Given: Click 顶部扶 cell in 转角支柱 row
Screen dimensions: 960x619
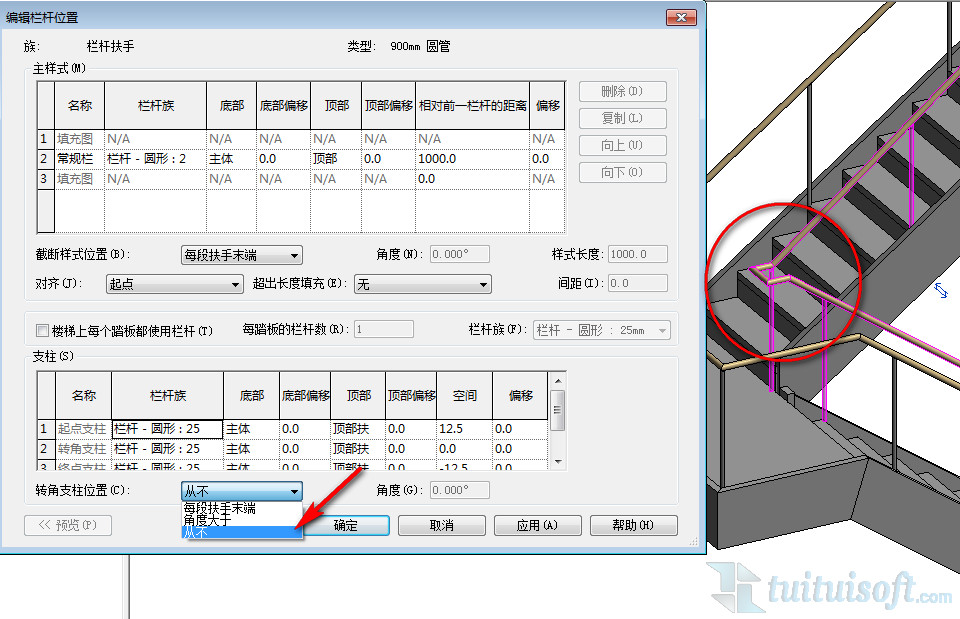Looking at the screenshot, I should pos(358,449).
